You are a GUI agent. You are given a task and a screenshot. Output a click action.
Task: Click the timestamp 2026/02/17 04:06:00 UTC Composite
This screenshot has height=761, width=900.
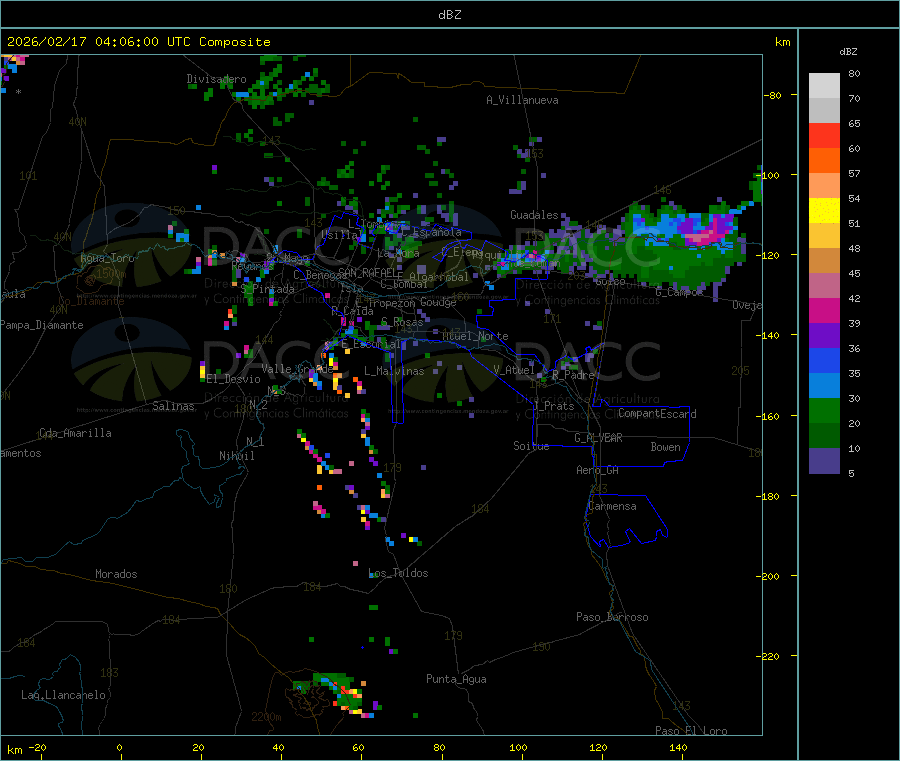click(138, 42)
